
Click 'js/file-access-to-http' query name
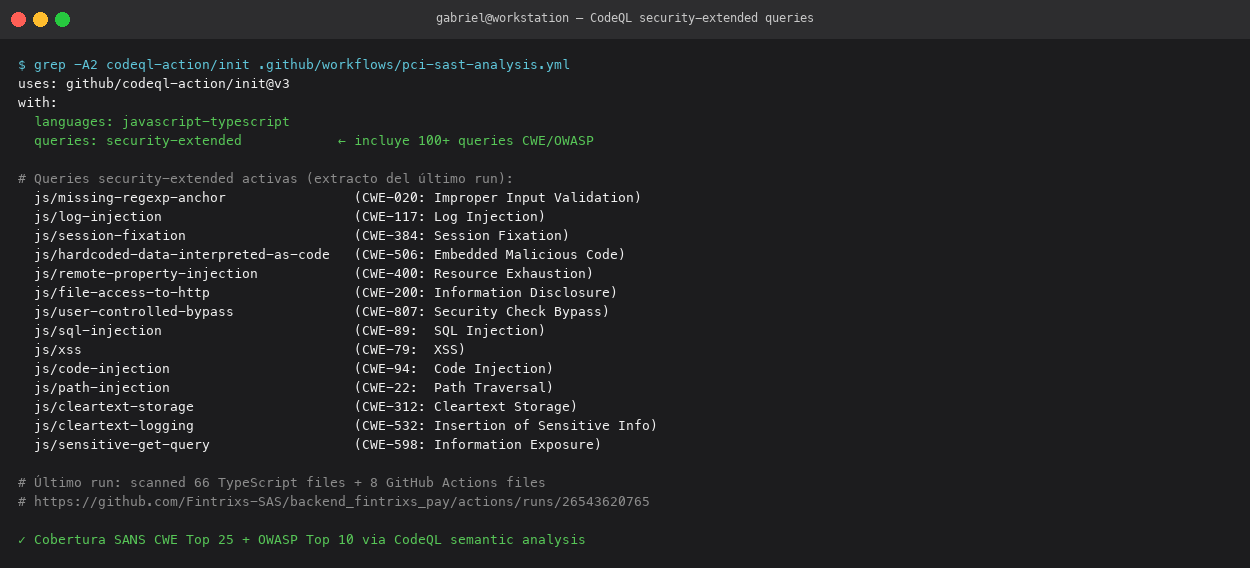(x=122, y=293)
